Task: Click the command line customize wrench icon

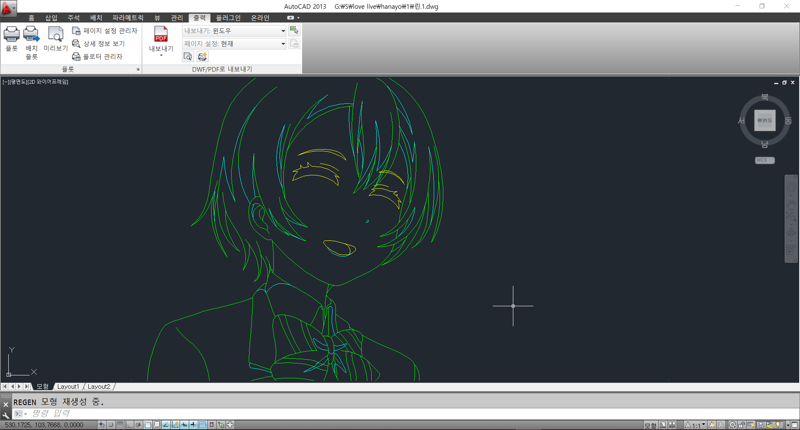Action: point(6,415)
